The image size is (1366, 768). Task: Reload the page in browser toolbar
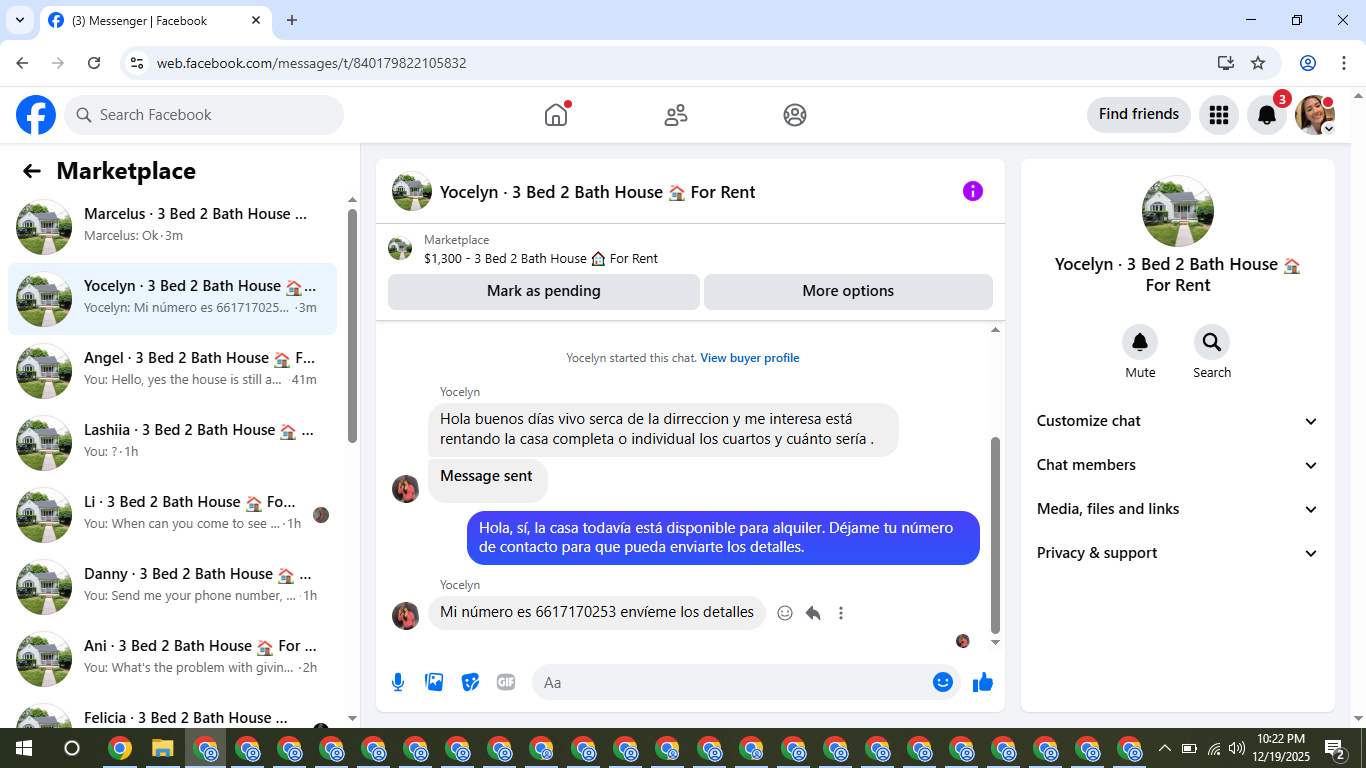pos(94,63)
